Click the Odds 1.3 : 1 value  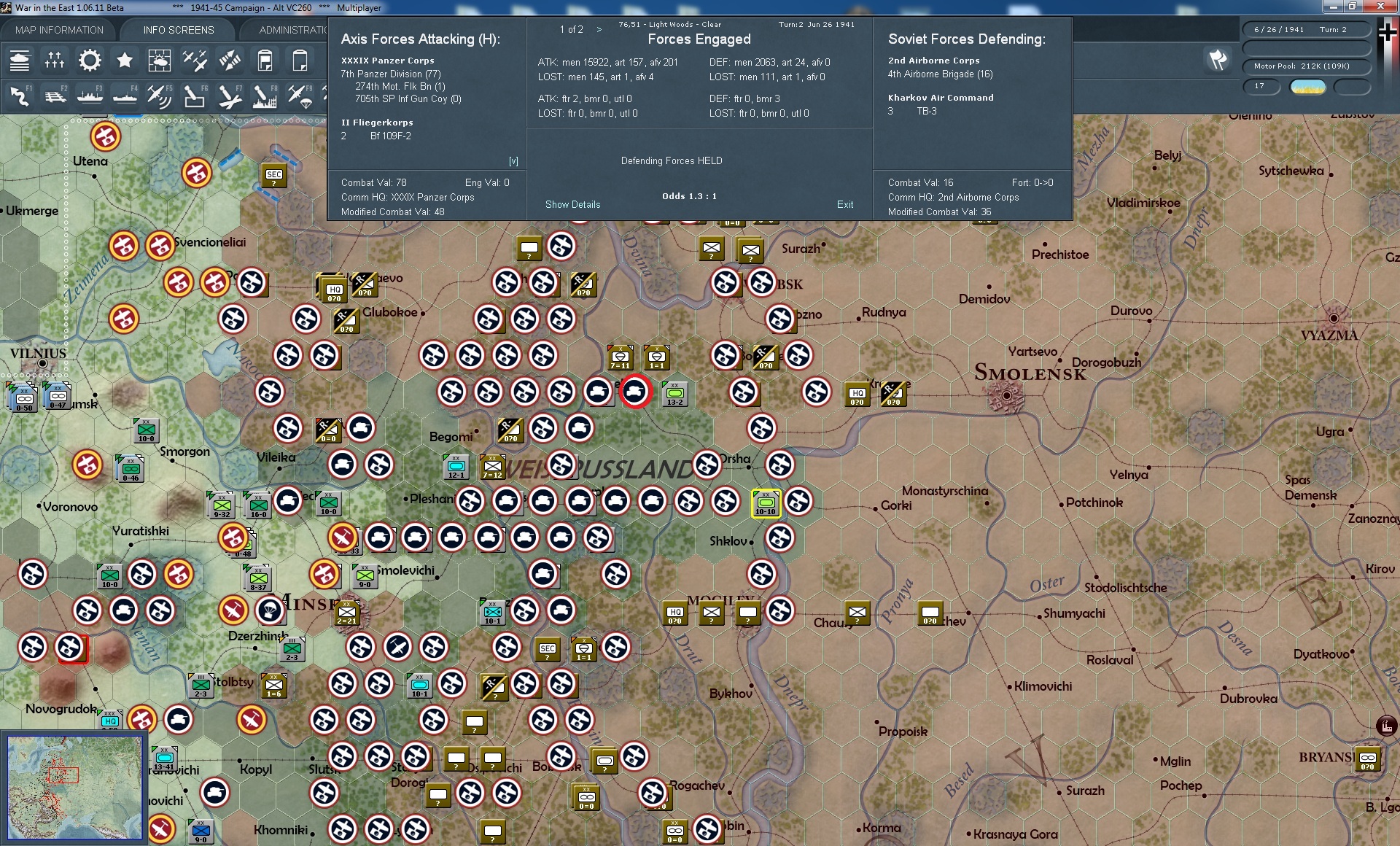(x=689, y=196)
